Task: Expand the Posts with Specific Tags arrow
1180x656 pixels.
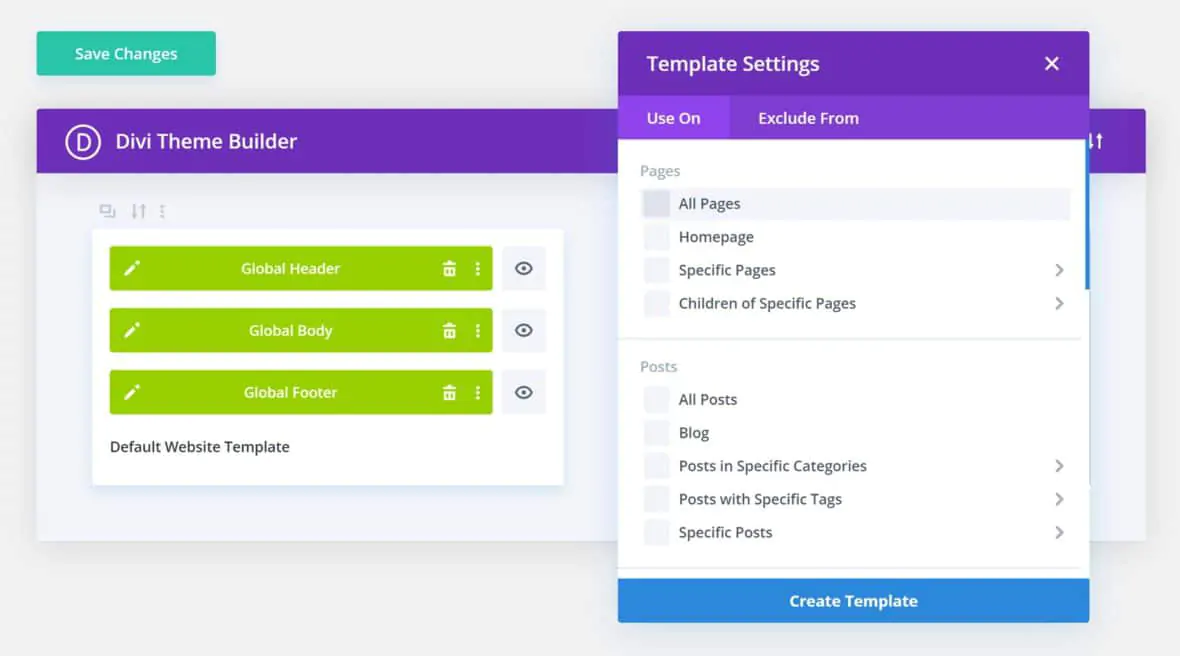Action: 1059,499
